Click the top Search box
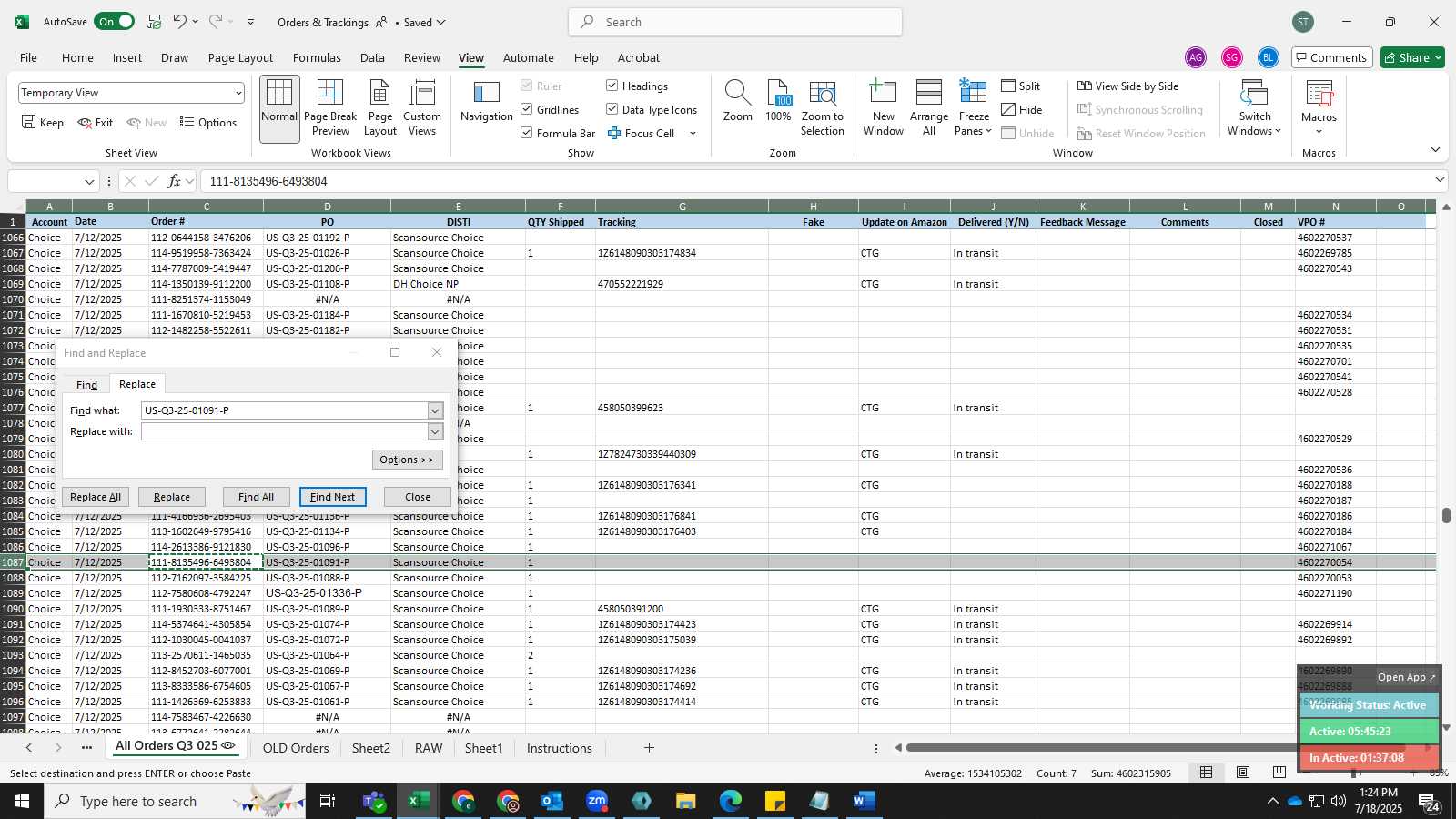 pos(735,22)
